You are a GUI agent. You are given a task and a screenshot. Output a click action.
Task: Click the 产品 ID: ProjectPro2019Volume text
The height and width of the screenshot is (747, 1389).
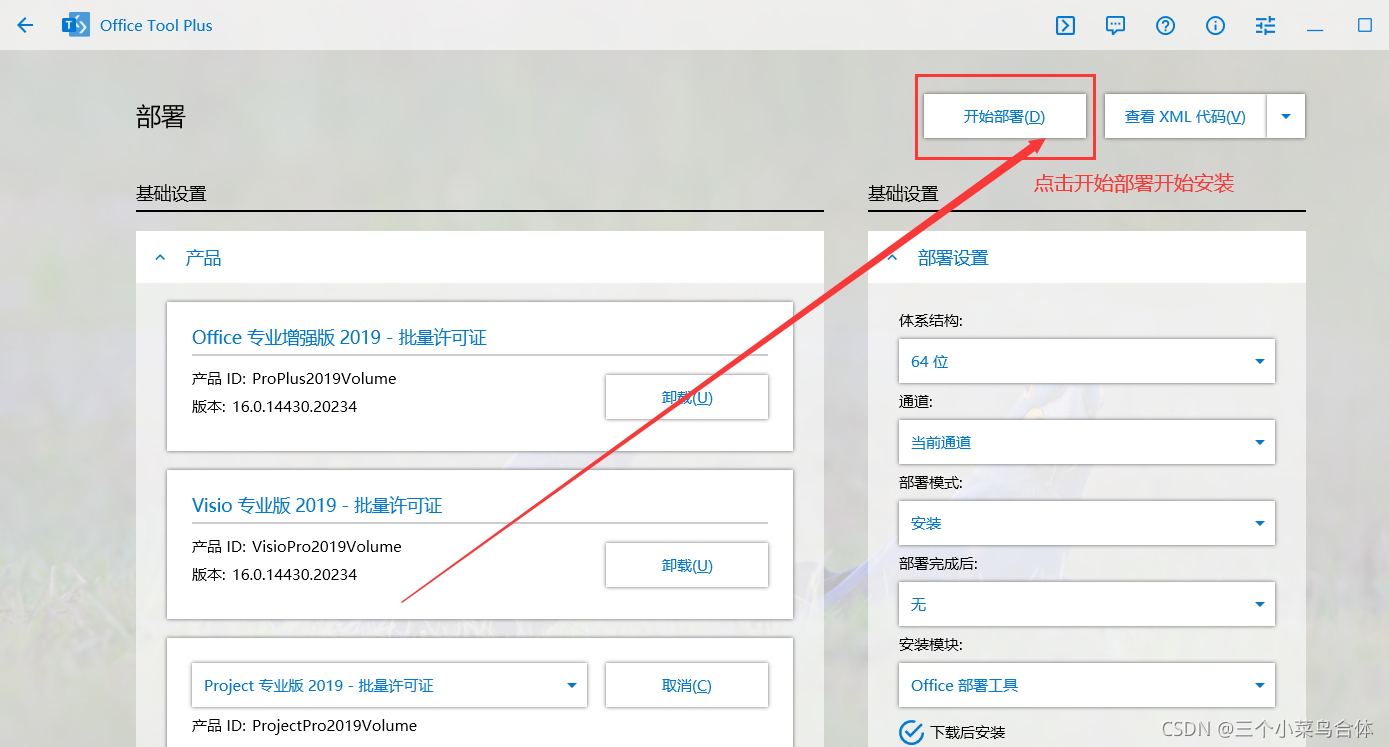tap(304, 726)
